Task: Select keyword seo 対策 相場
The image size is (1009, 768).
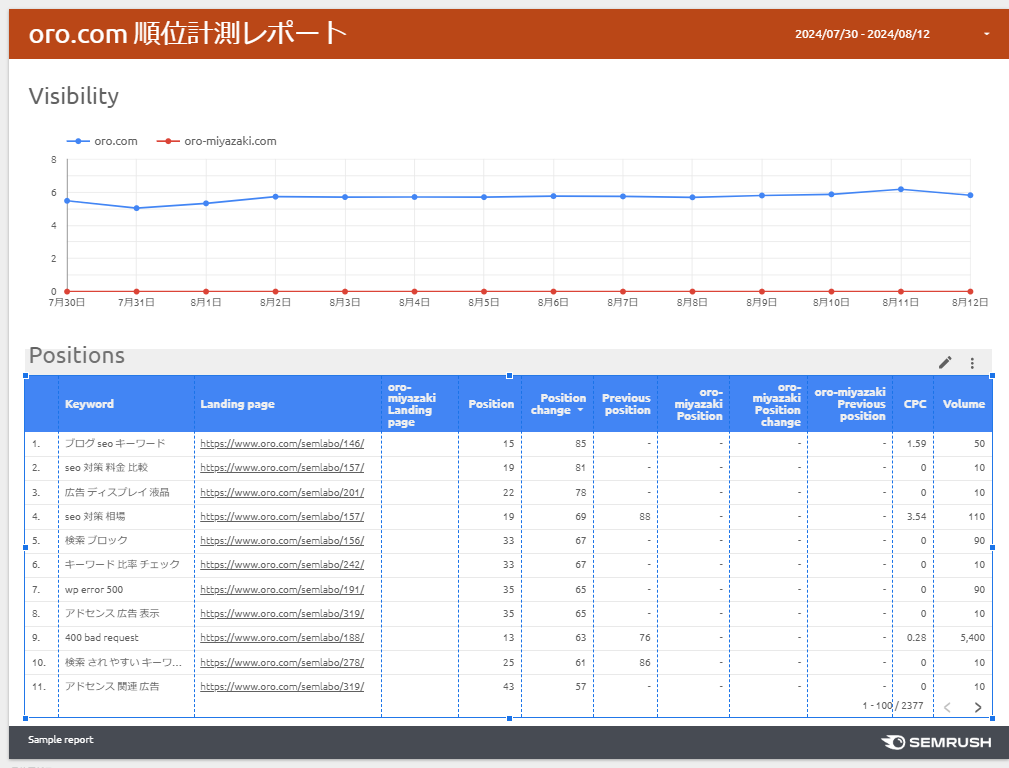Action: 95,516
